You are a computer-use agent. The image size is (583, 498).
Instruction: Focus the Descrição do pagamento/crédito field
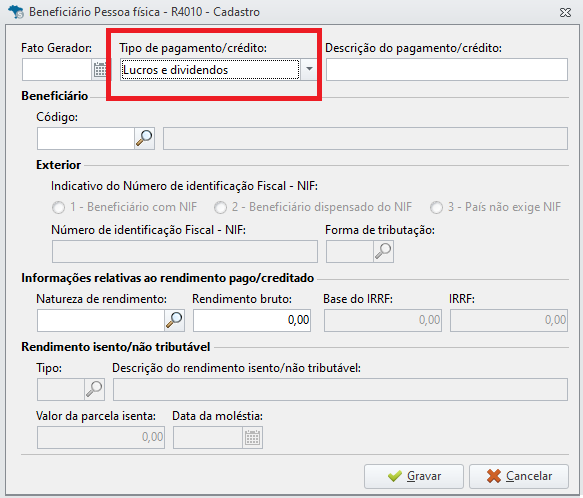pos(447,69)
